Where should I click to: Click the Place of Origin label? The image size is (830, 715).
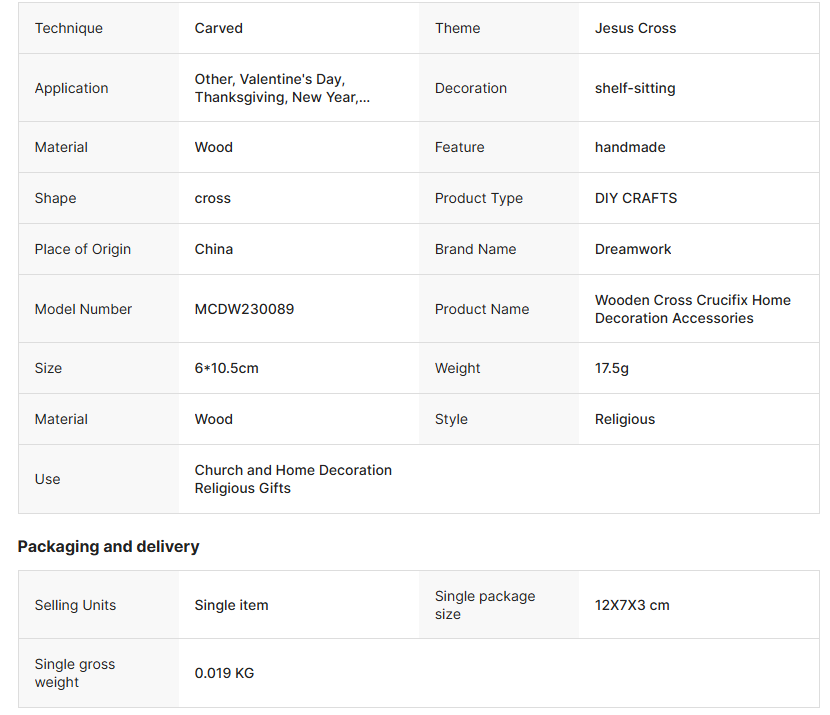(x=83, y=249)
